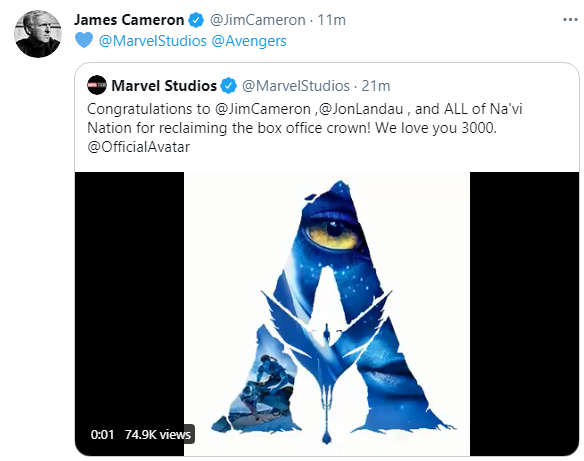Click the @MarvelStudios handle in quoted tweet header

coord(296,86)
